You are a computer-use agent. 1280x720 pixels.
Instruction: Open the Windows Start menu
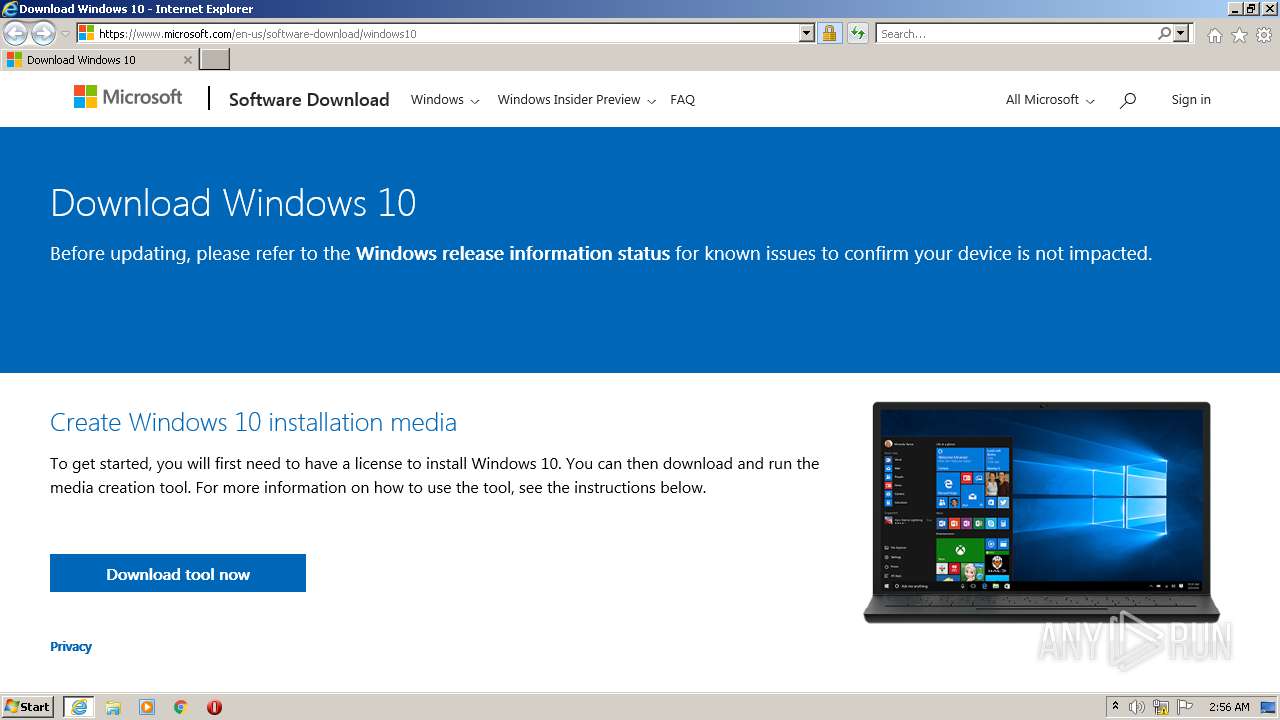[x=28, y=707]
